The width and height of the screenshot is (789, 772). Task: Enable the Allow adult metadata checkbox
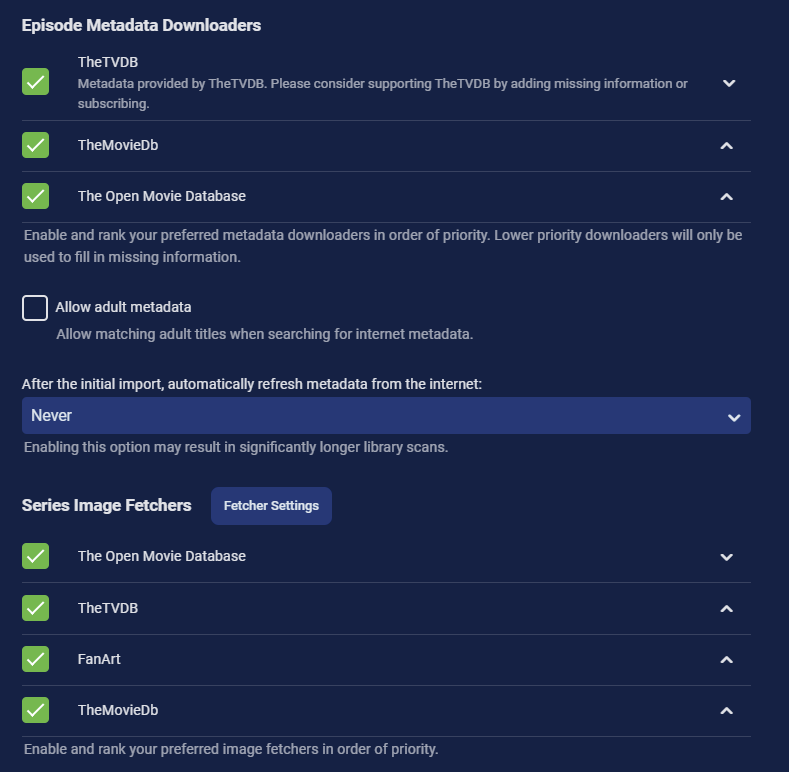coord(35,308)
